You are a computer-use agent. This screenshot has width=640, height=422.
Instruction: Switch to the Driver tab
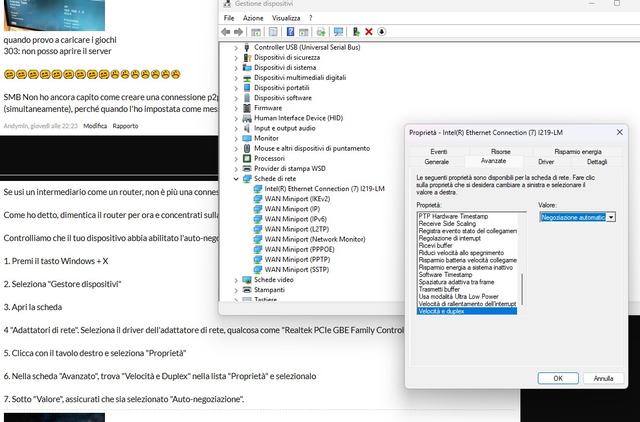pyautogui.click(x=546, y=162)
